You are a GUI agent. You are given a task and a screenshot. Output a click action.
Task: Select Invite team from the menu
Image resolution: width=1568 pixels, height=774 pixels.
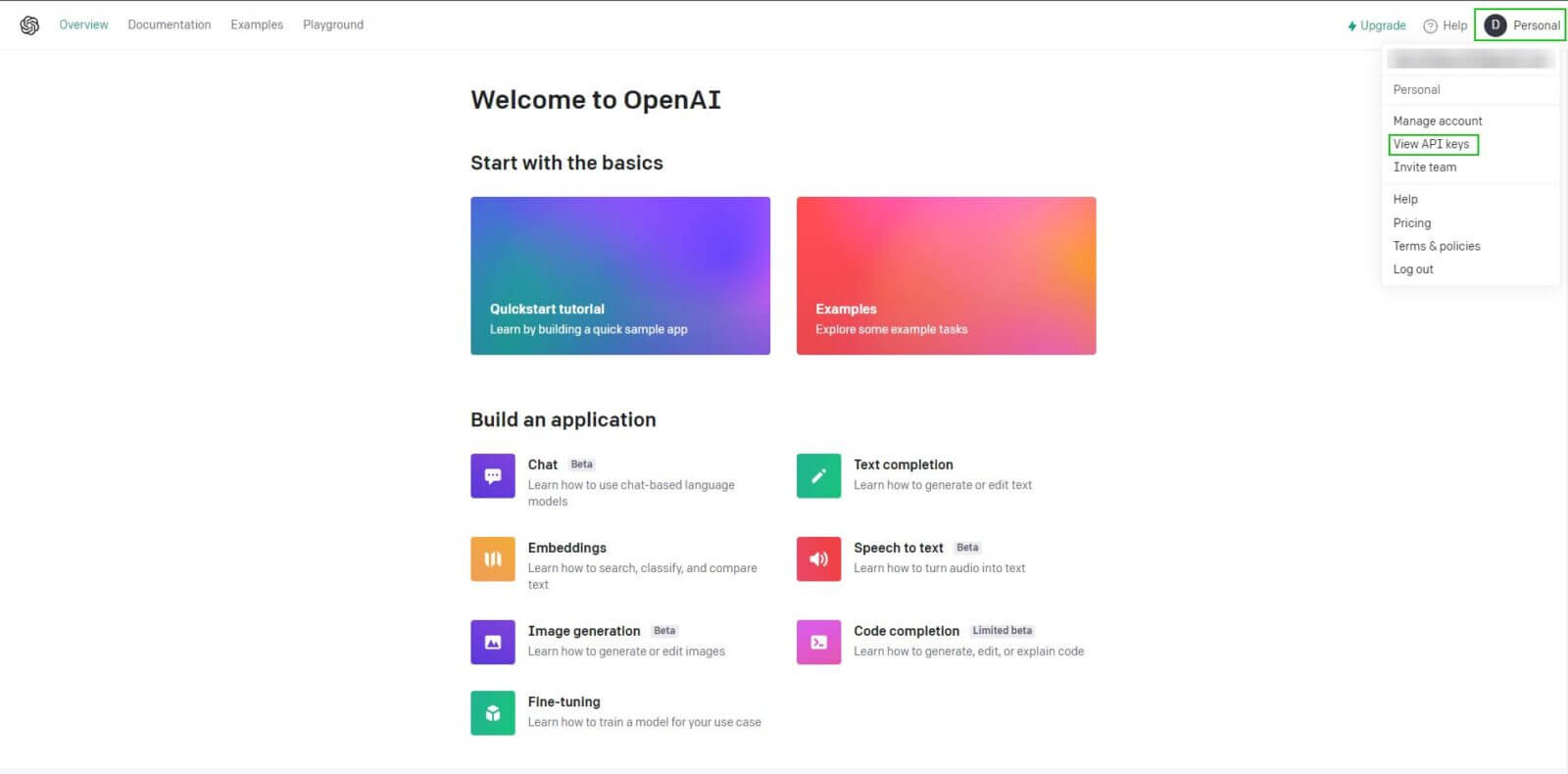point(1425,168)
